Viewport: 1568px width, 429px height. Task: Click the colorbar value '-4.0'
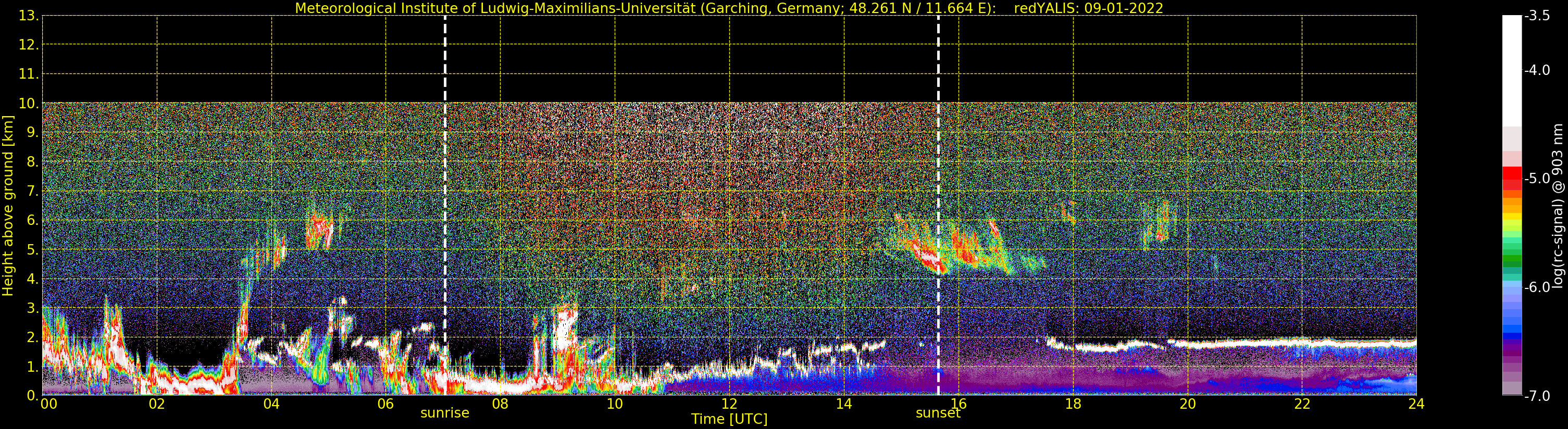click(1537, 70)
